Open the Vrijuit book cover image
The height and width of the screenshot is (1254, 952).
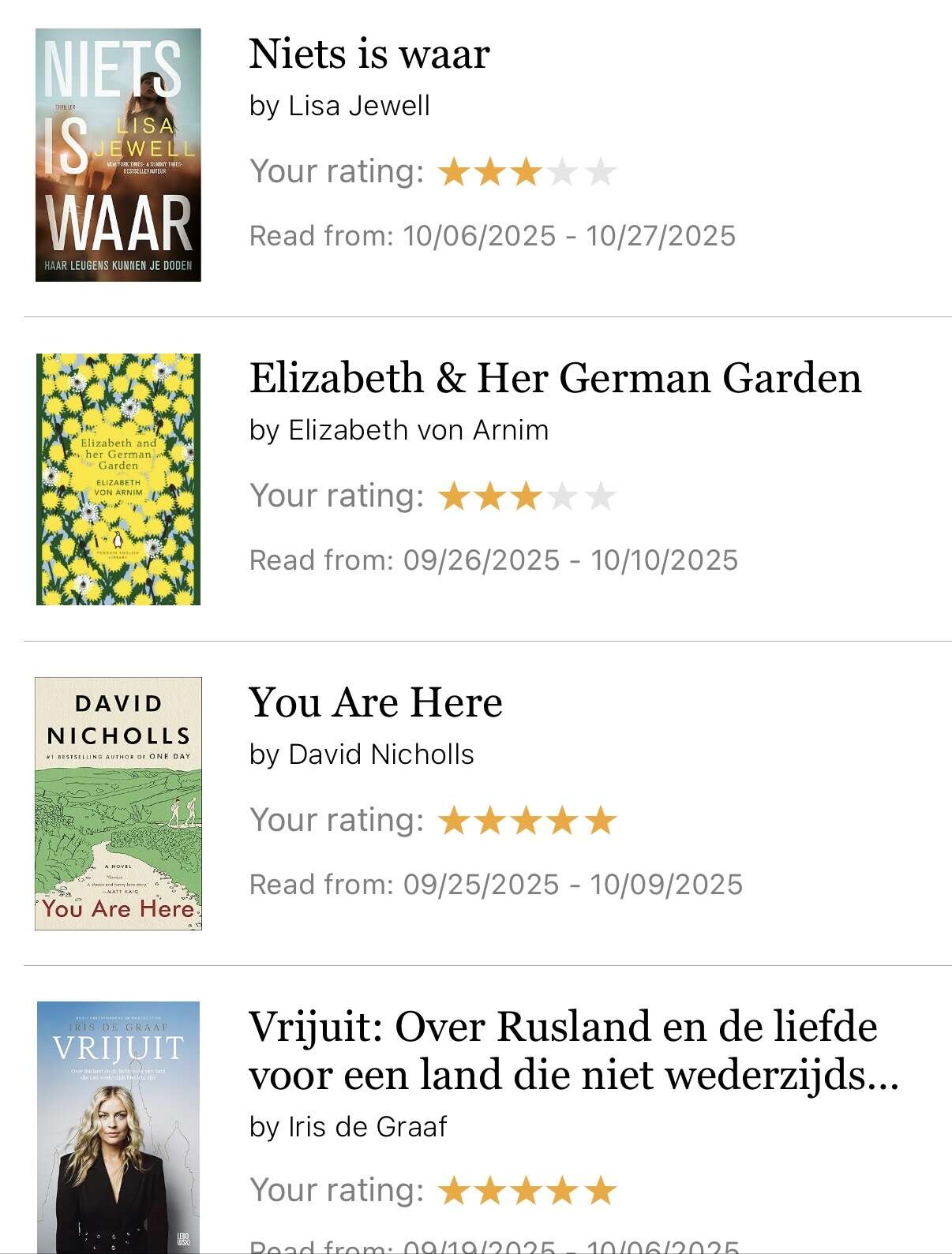pyautogui.click(x=118, y=1127)
